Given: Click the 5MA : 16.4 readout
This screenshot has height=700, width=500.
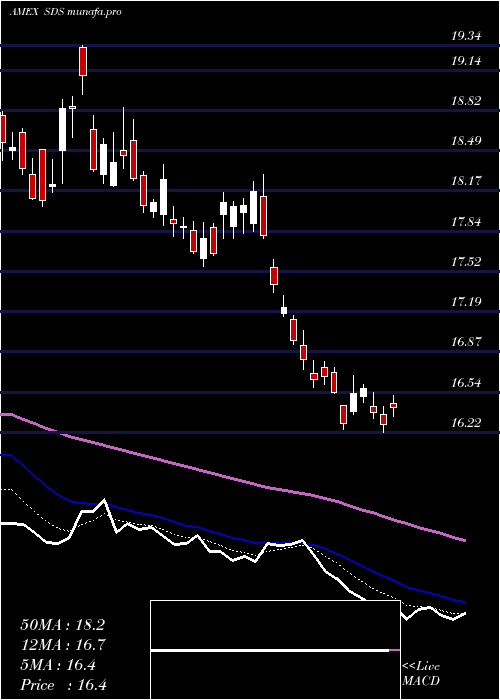Looking at the screenshot, I should coord(58,665).
